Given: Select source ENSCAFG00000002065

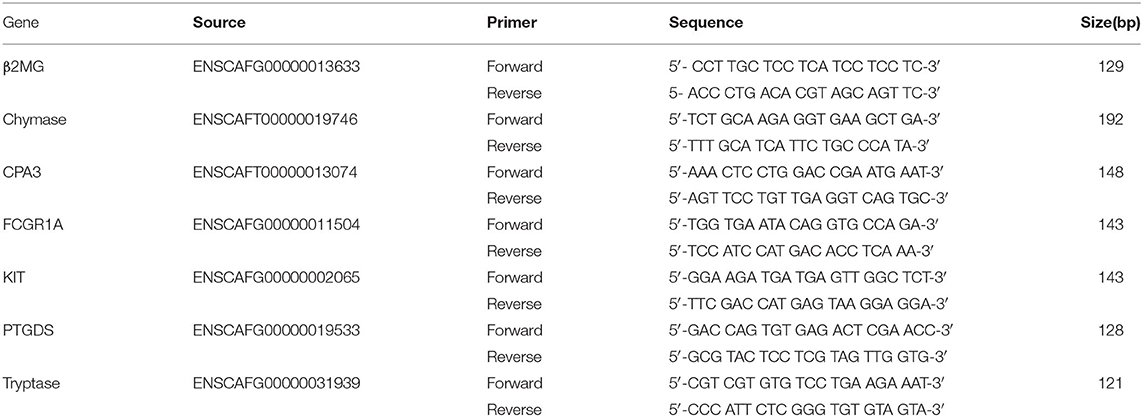Looking at the screenshot, I should pyautogui.click(x=278, y=279).
